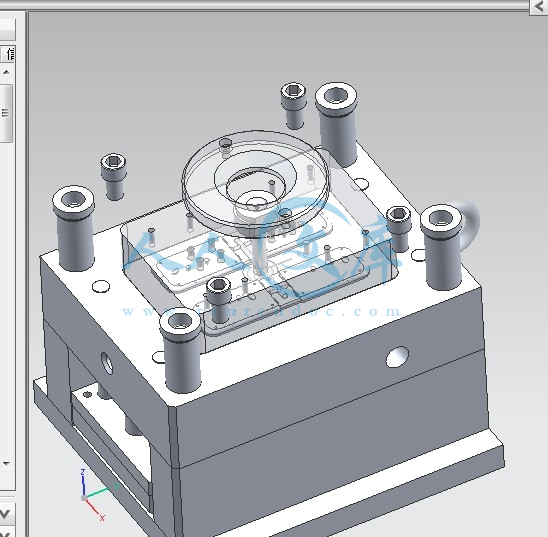This screenshot has height=537, width=548.
Task: Select the socket head screw floating near the top-left of the mold
Action: click(x=114, y=177)
